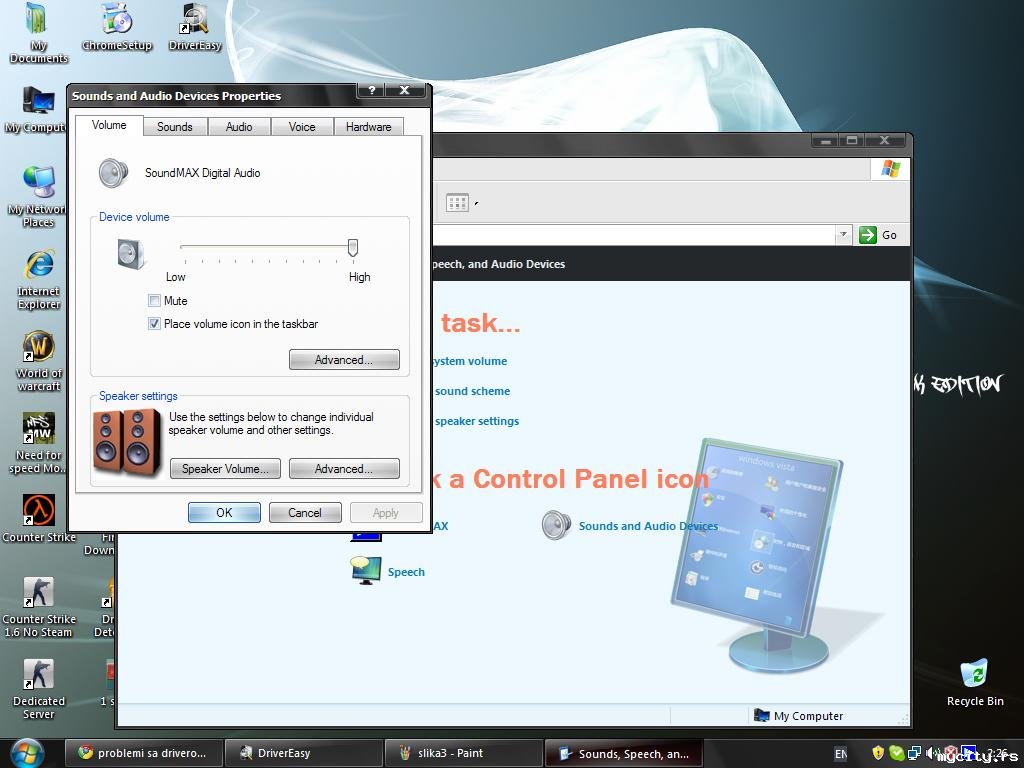Click SoundMAX Digital Audio device name
The height and width of the screenshot is (768, 1024).
[x=202, y=173]
